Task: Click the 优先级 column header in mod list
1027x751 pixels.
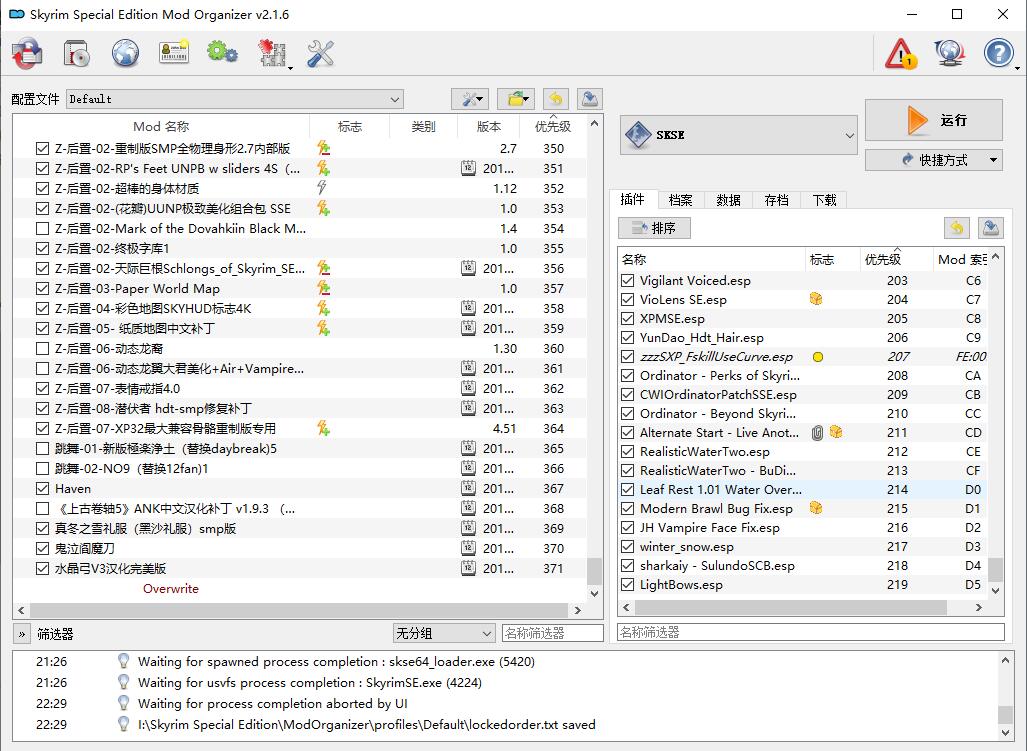Action: (x=552, y=126)
